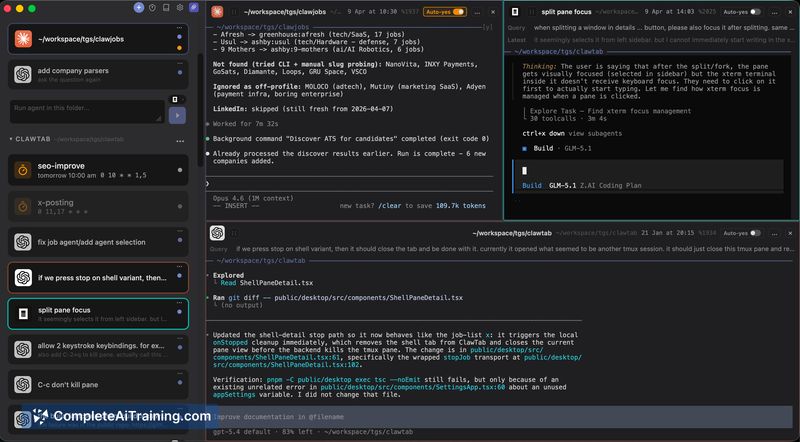Click the Claude icon beside ~/workspace/tgs/clawjobs

pos(23,39)
